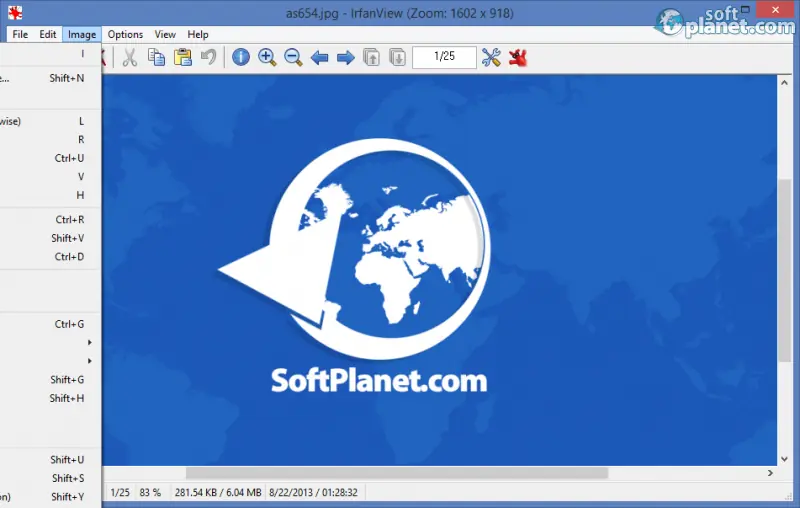Screen dimensions: 800x508
Task: Choose the menu entry with shortcut Shift+V
Action: click(x=50, y=238)
